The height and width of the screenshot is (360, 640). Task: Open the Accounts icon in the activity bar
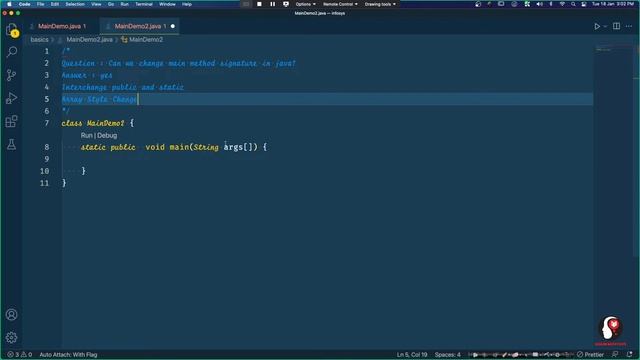point(11,314)
